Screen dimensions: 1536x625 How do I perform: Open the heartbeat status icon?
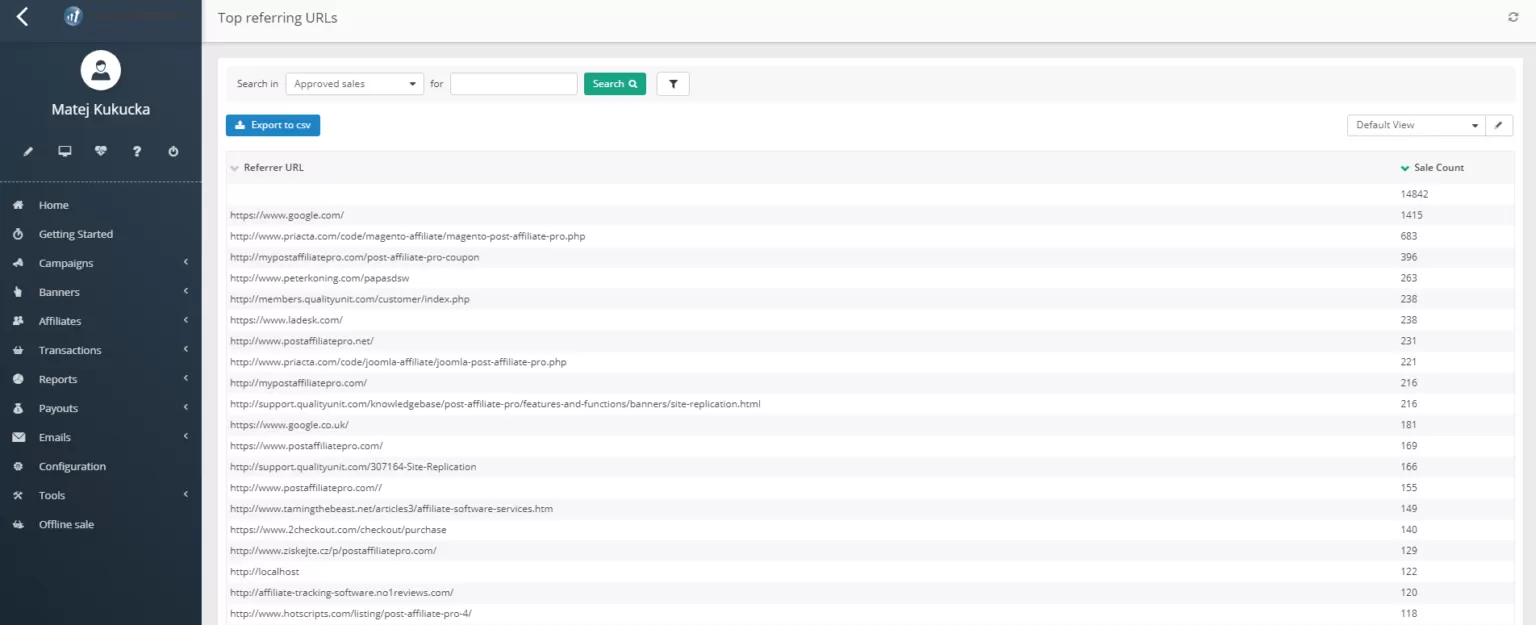tap(100, 150)
